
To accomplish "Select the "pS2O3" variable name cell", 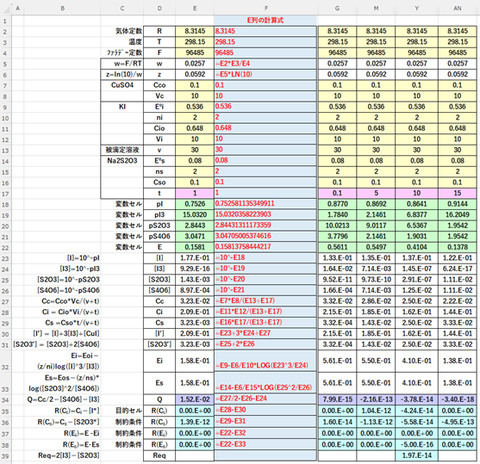I will (159, 226).
